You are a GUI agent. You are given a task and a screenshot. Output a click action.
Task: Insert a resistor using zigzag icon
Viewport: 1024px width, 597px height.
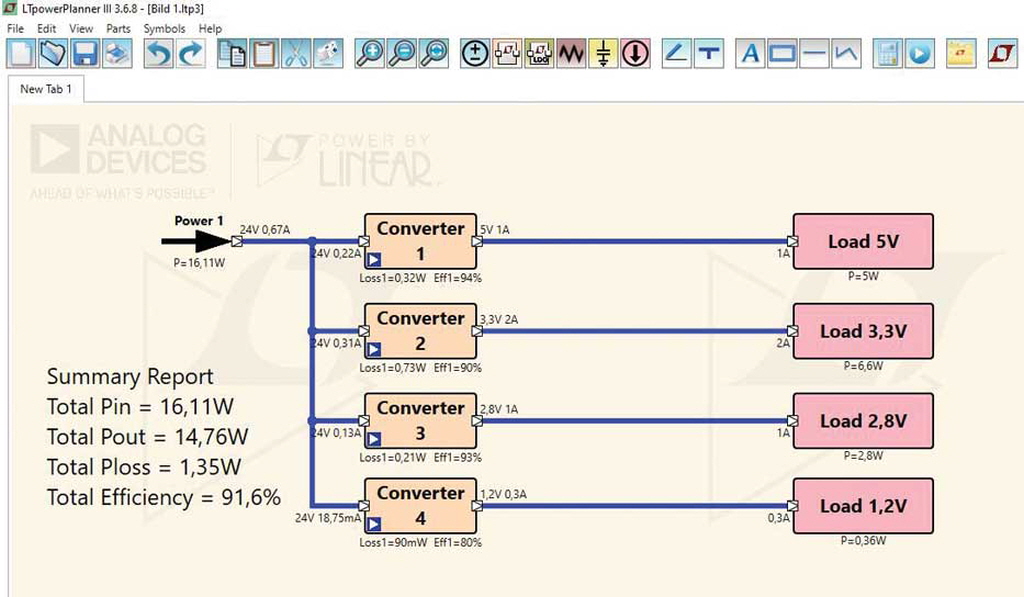pyautogui.click(x=571, y=54)
